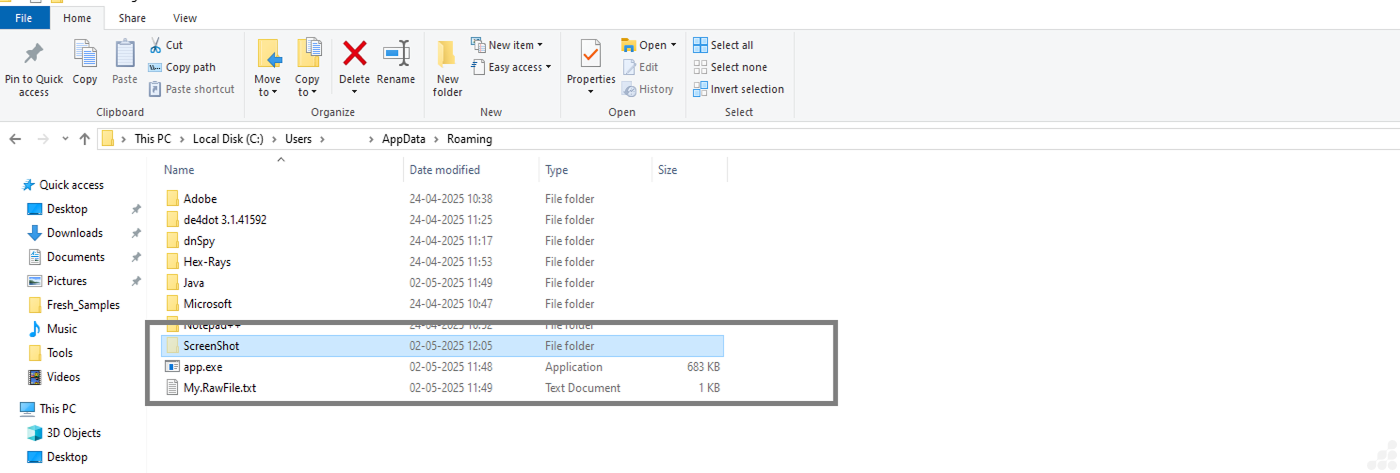Click the Cut scissors icon
This screenshot has width=1400, height=473.
tap(156, 45)
